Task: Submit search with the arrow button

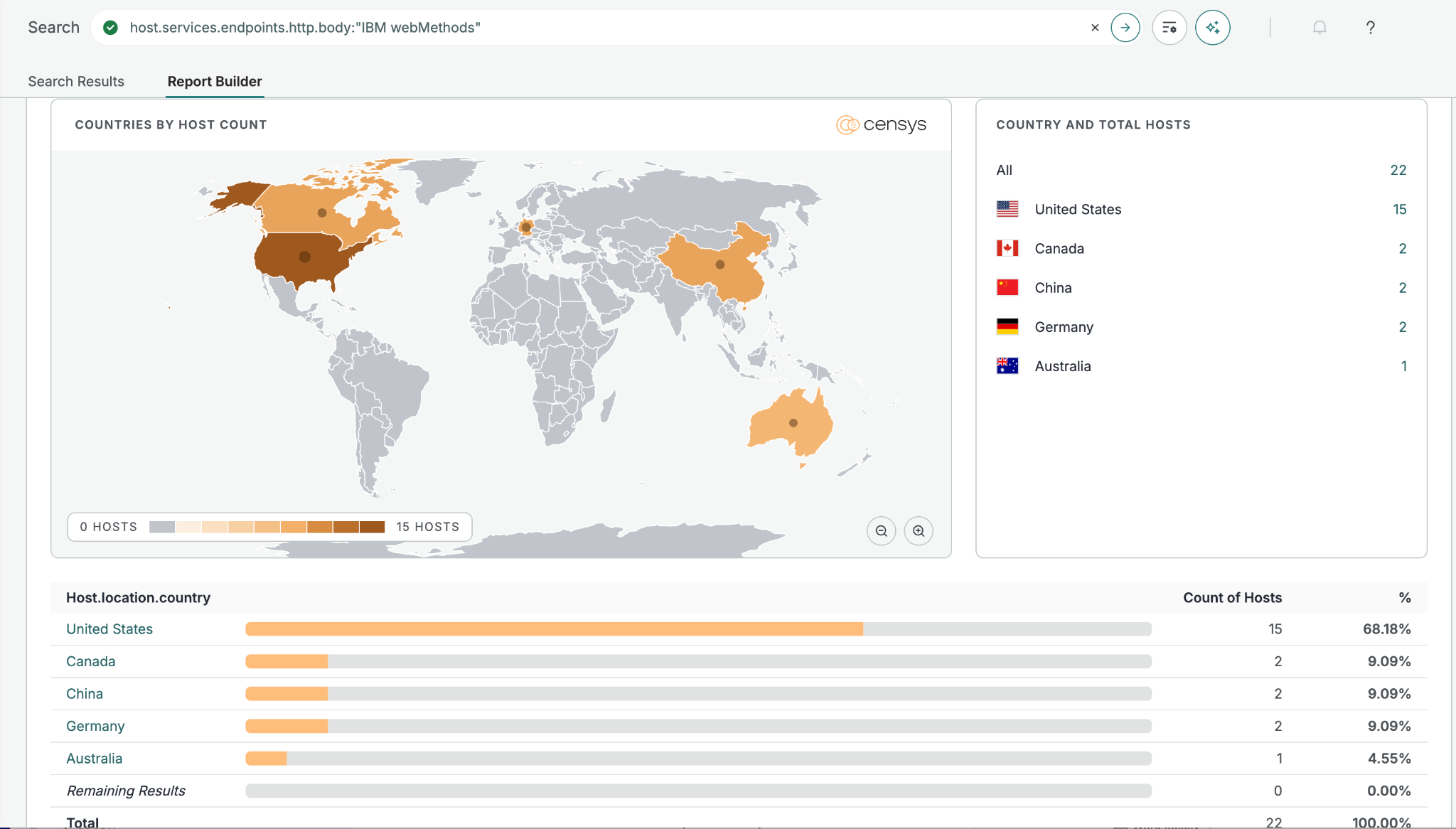Action: [x=1125, y=28]
